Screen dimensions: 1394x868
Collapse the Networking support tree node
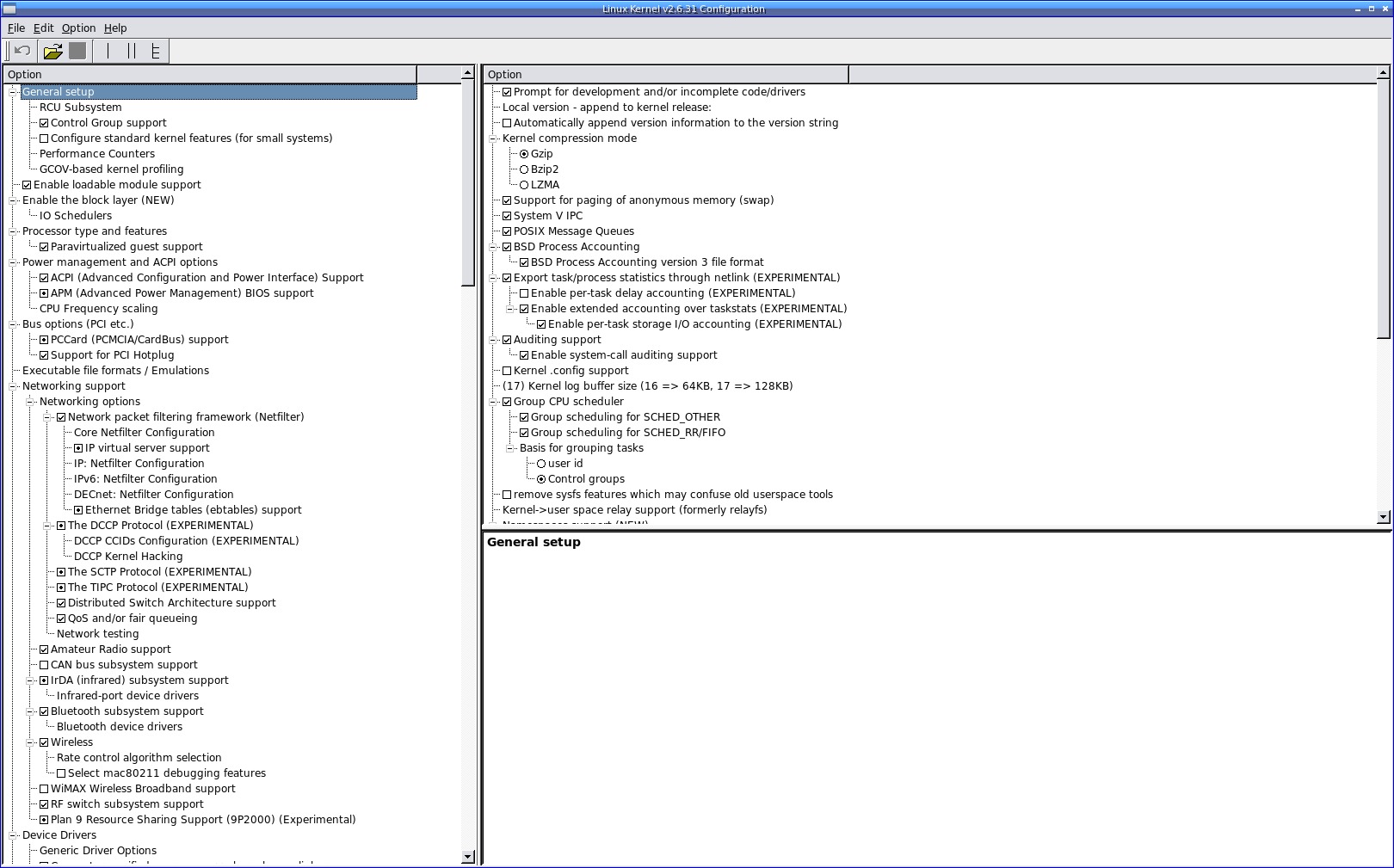pyautogui.click(x=14, y=386)
